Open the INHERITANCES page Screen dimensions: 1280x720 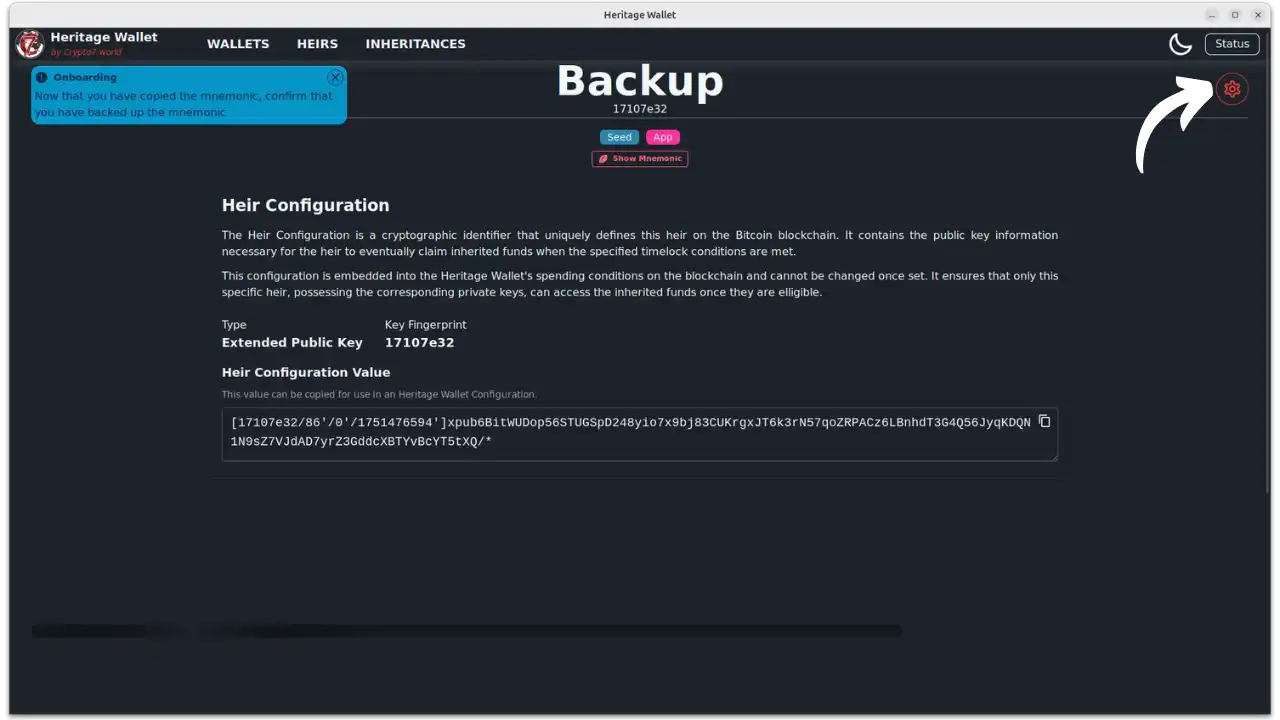coord(415,44)
